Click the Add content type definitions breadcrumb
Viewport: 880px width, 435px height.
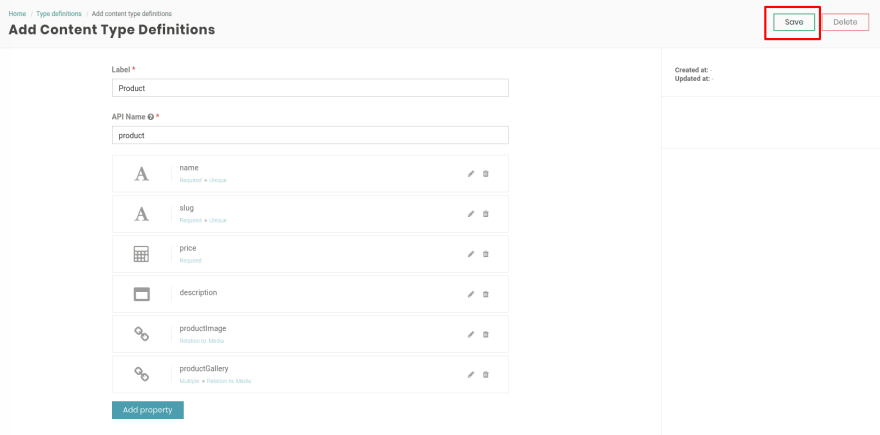(x=132, y=13)
